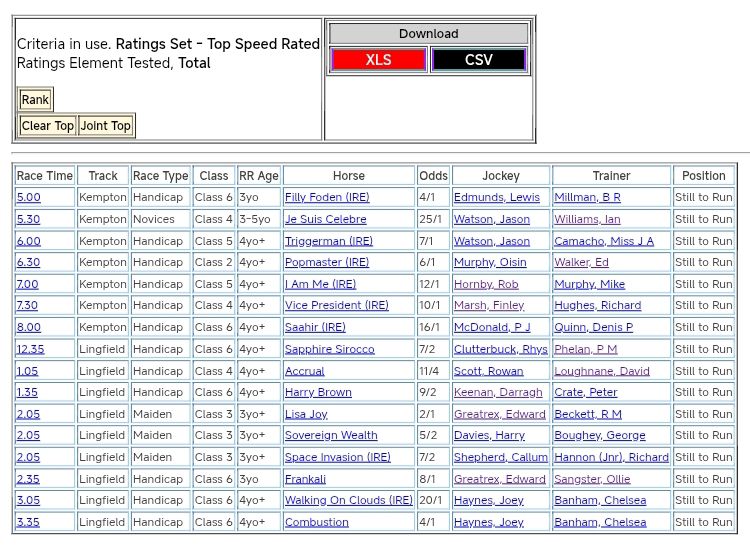Download ratings as CSV file

point(478,60)
